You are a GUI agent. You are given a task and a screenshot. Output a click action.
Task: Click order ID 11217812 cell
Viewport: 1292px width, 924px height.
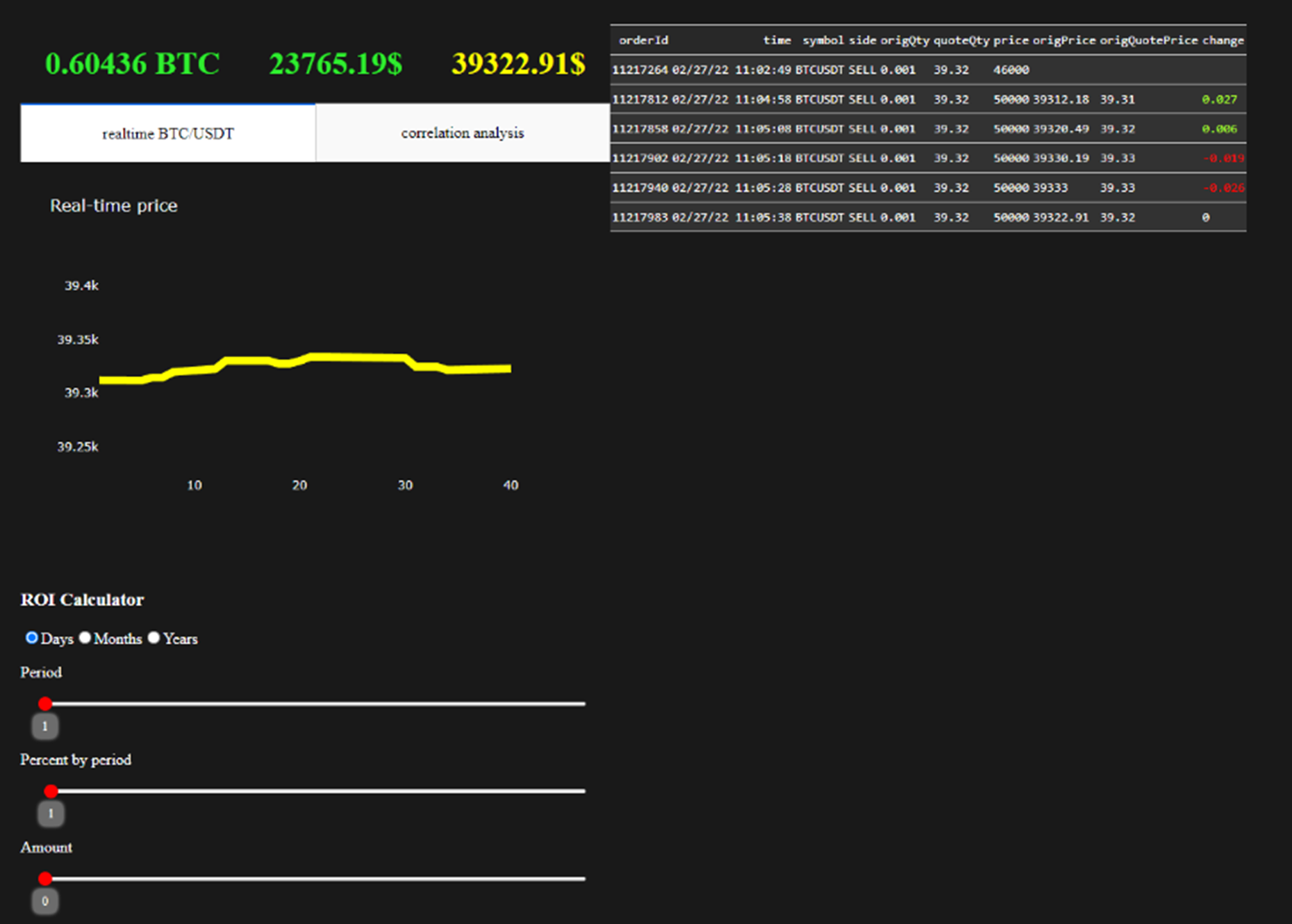click(x=640, y=99)
